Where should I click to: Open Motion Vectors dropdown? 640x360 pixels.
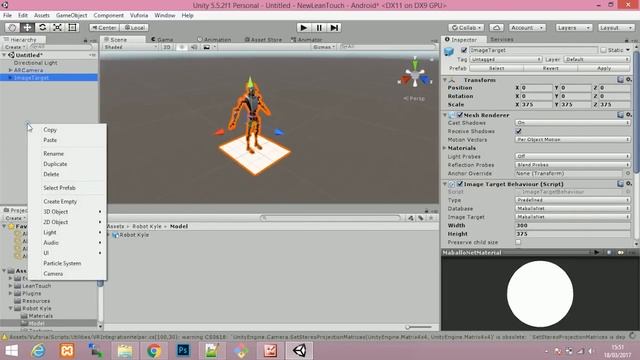click(573, 140)
